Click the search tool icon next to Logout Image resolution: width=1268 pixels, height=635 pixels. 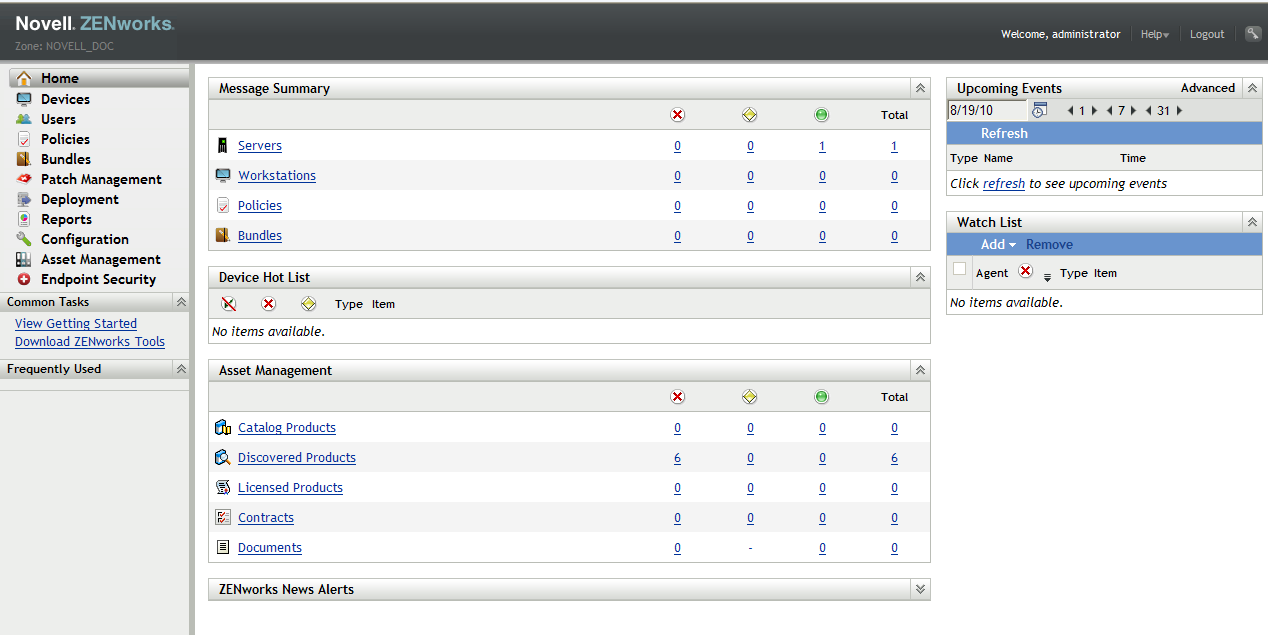(1253, 33)
